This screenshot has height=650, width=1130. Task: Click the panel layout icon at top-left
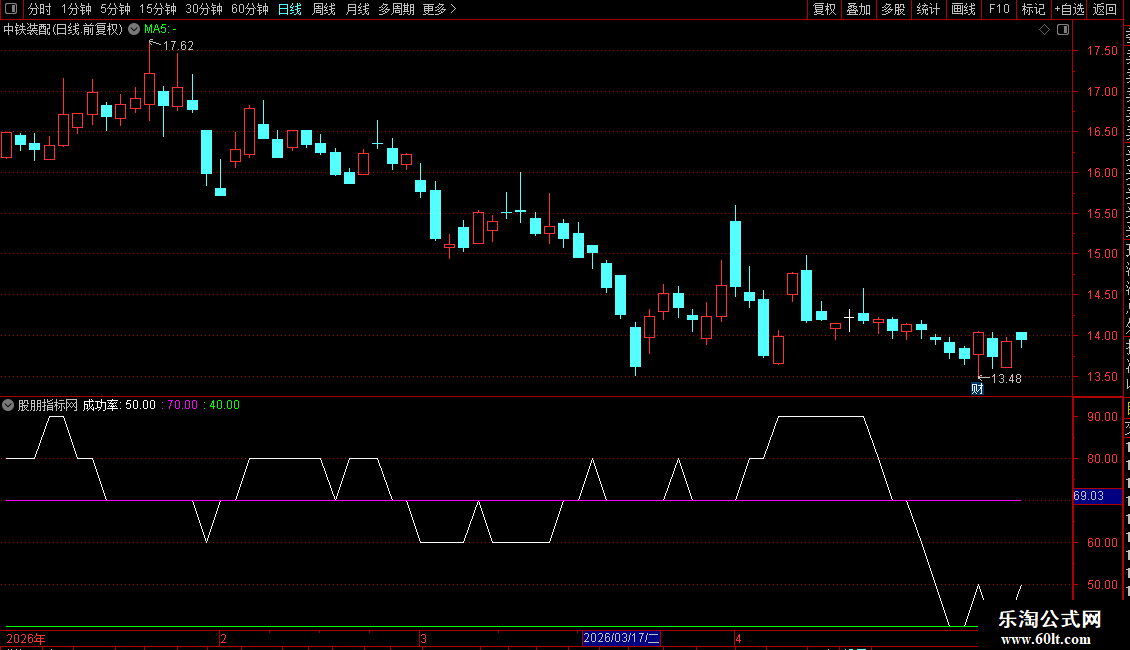tap(11, 9)
